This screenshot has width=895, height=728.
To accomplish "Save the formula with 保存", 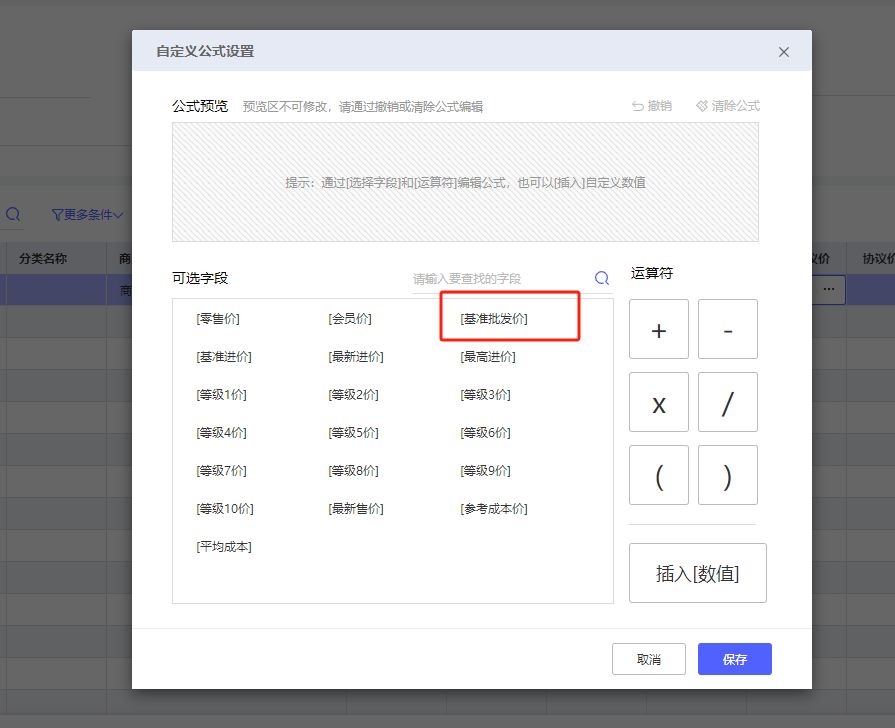I will 734,659.
